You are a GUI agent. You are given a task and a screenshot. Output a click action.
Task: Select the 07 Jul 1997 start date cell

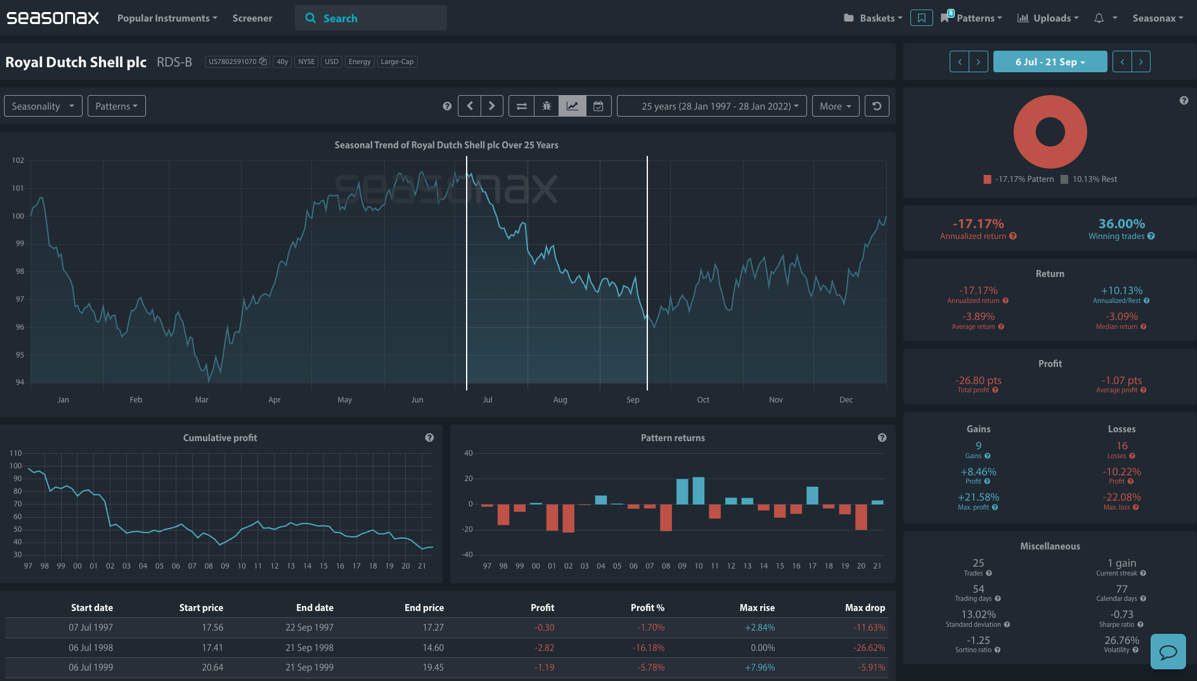pos(90,628)
